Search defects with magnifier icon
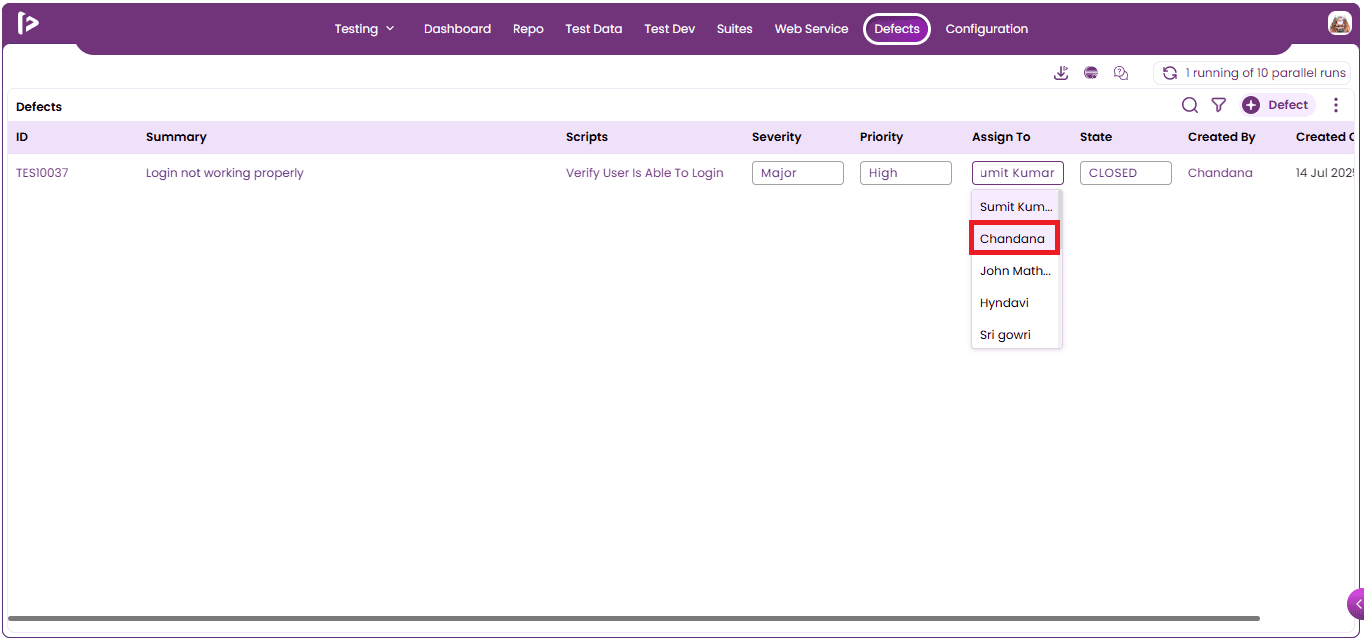Image resolution: width=1364 pixels, height=640 pixels. 1190,105
